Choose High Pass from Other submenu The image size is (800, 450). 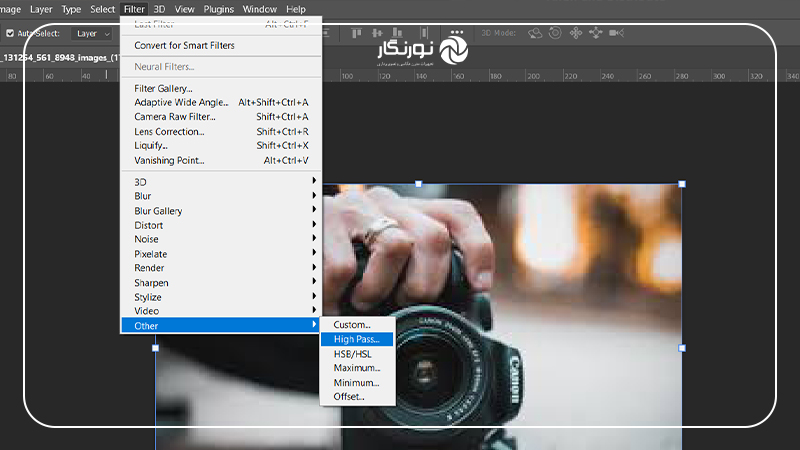pyautogui.click(x=357, y=339)
